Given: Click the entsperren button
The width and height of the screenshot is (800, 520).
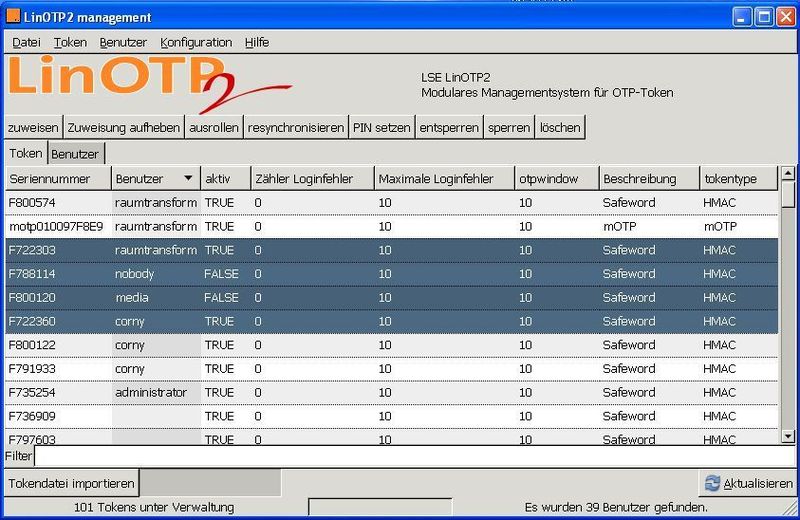Looking at the screenshot, I should pyautogui.click(x=449, y=128).
